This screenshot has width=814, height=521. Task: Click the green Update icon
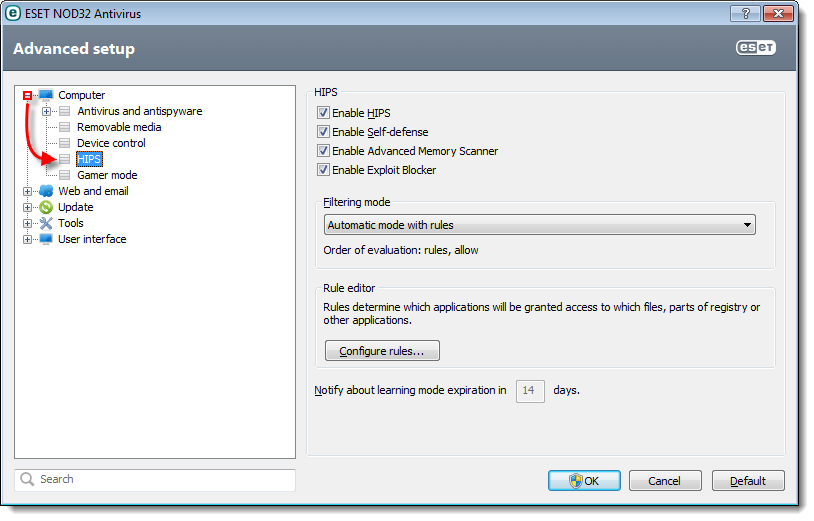coord(46,207)
